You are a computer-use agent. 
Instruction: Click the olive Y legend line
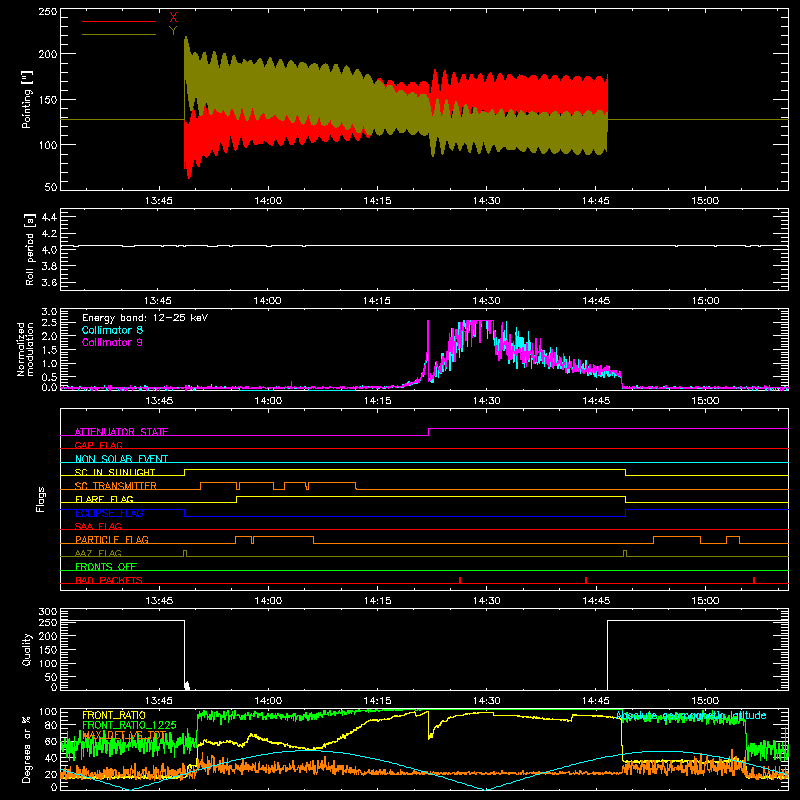119,34
